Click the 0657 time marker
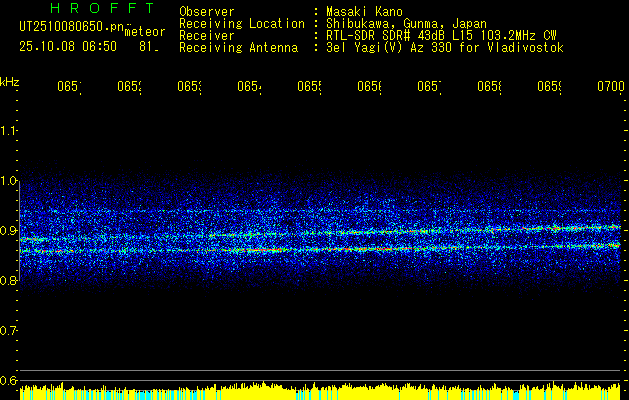The width and height of the screenshot is (629, 400). pos(430,87)
